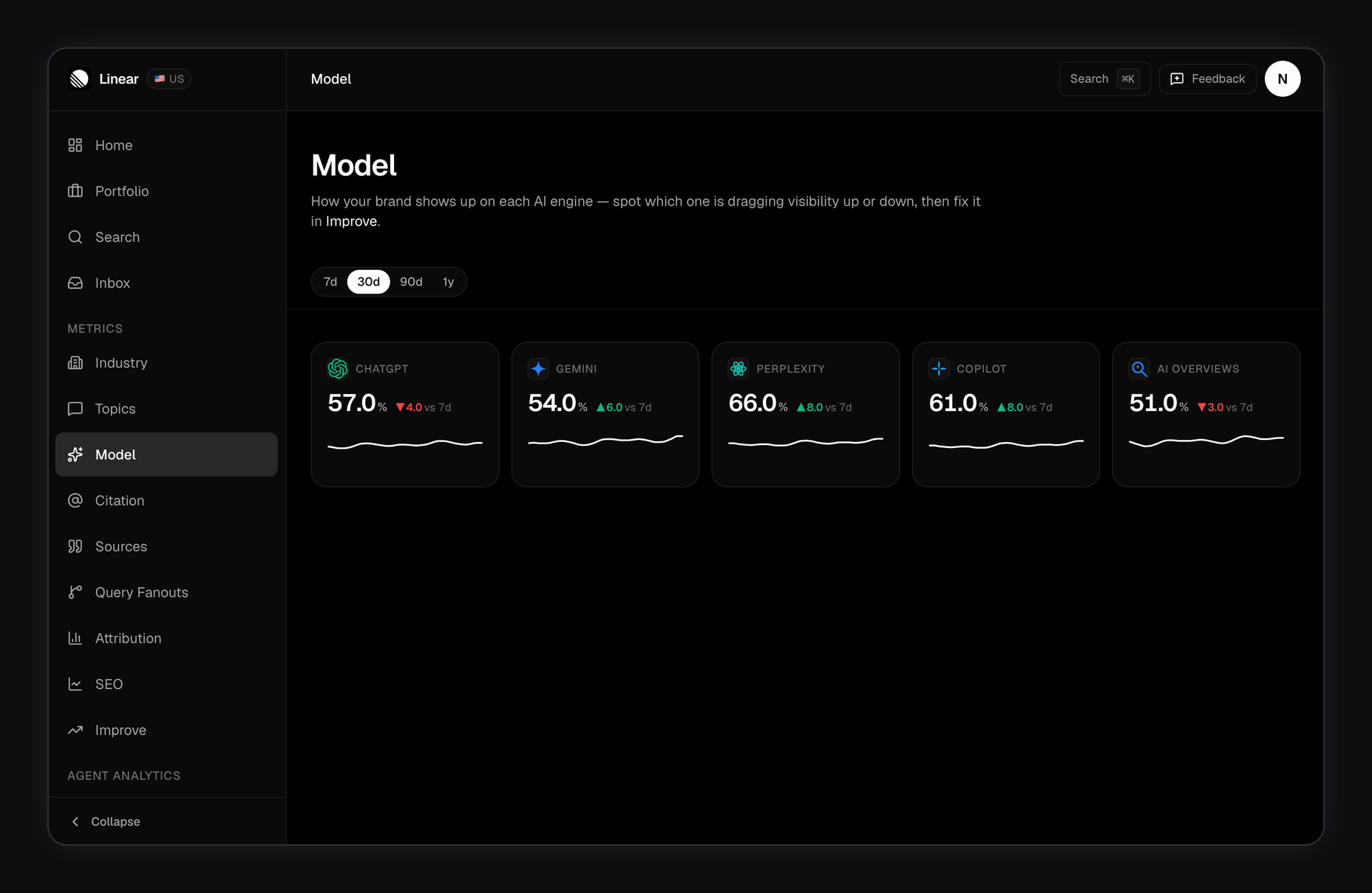The height and width of the screenshot is (893, 1372).
Task: Click the ▲6.0 vs 7d change
Action: pos(624,407)
